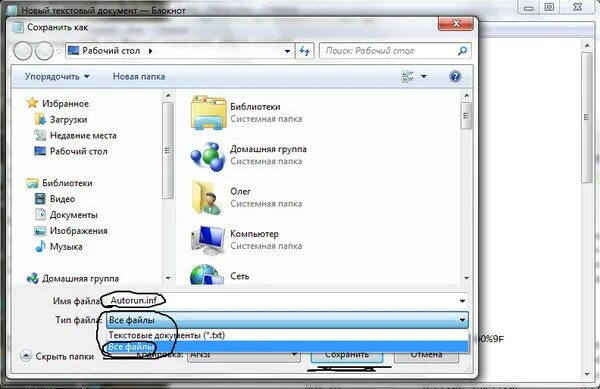Click the Имя файла field with Autorun.inf
The width and height of the screenshot is (600, 389).
point(286,301)
